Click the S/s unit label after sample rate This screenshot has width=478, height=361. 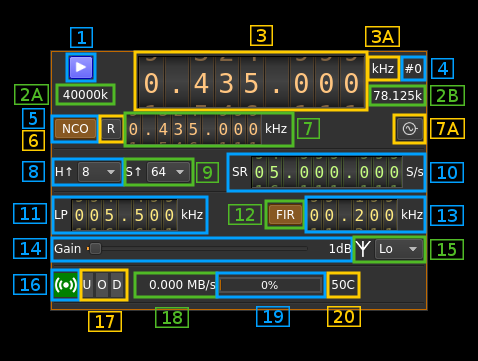414,172
